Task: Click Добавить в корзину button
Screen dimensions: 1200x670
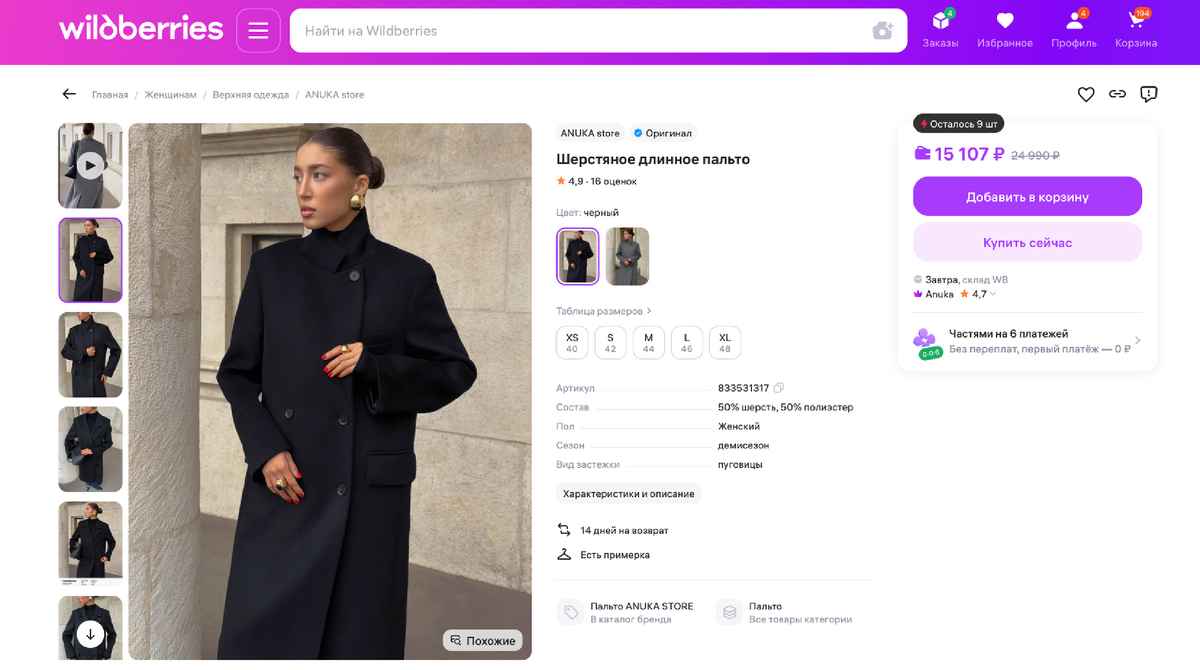Action: [1027, 197]
